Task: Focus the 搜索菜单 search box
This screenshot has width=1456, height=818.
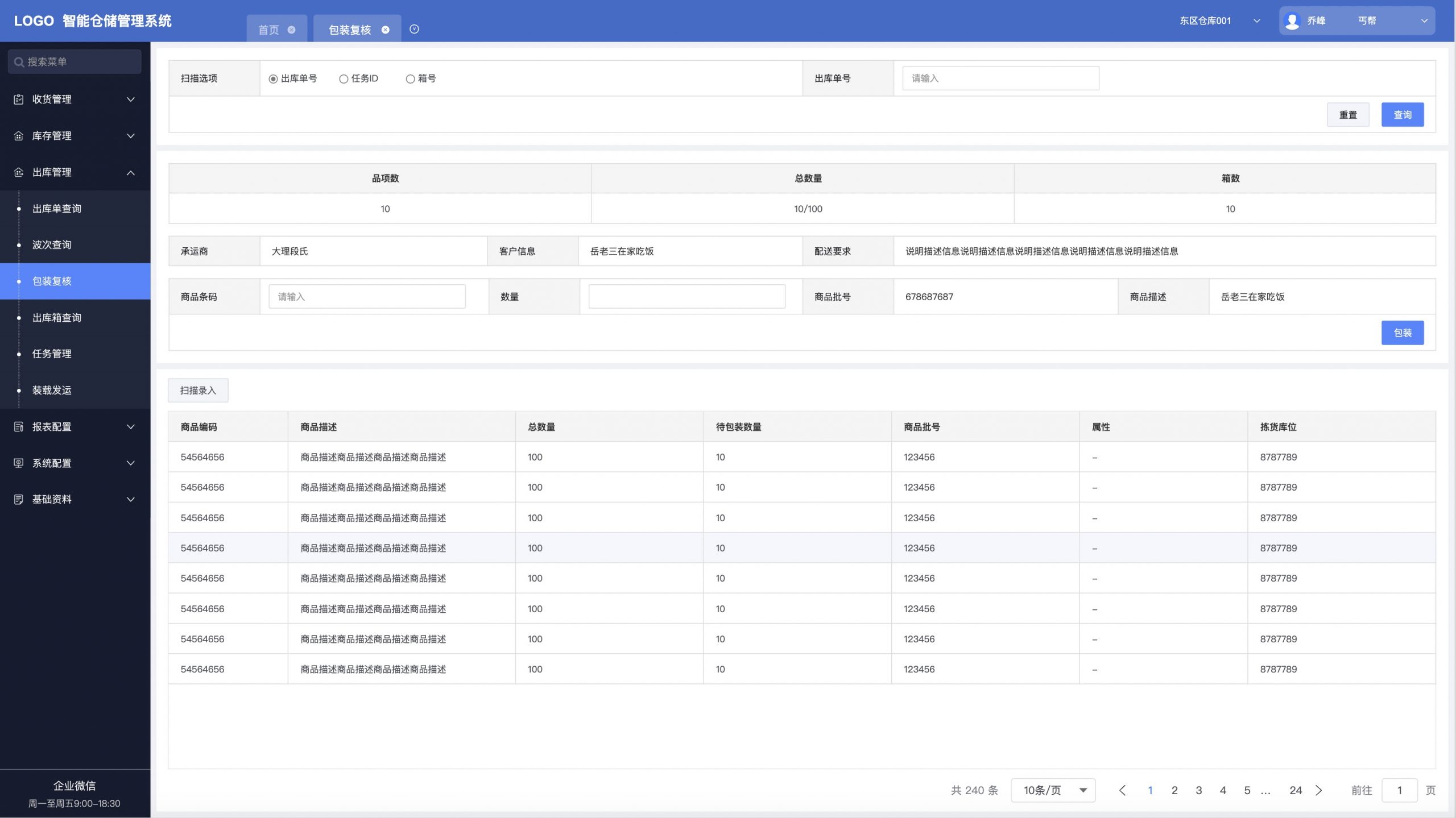Action: pos(75,61)
